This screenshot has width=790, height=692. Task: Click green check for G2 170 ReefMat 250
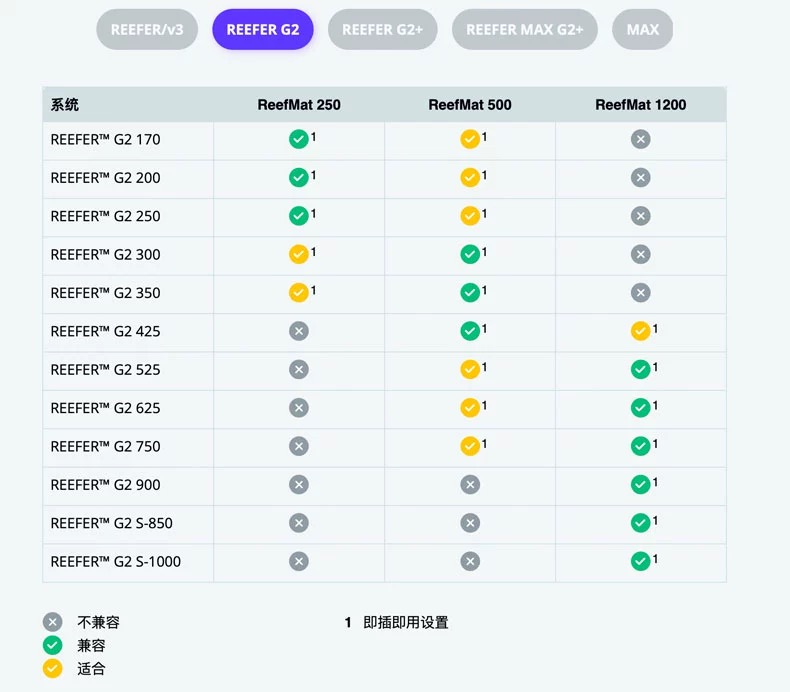coord(298,140)
